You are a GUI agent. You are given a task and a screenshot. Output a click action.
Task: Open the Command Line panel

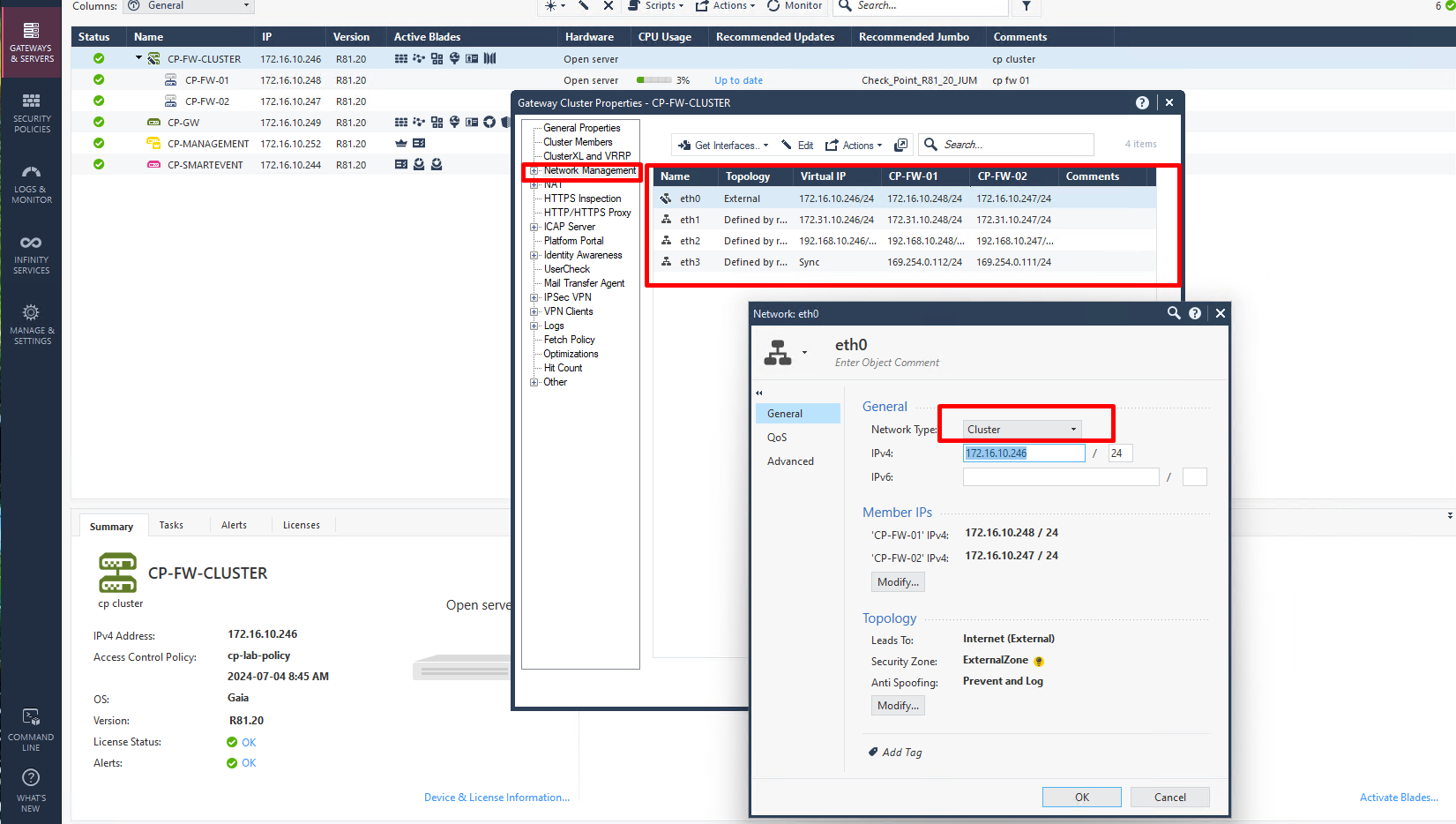pyautogui.click(x=31, y=729)
